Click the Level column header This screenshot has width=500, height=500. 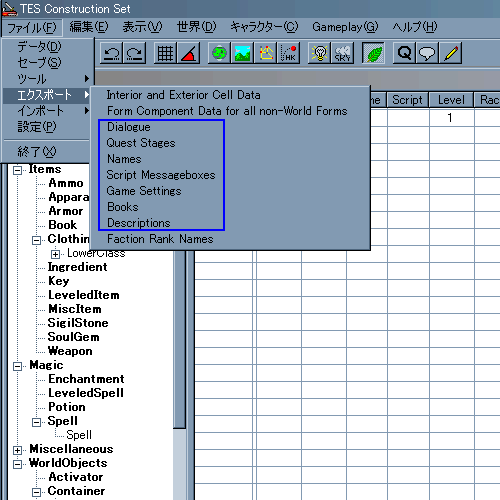pos(451,100)
